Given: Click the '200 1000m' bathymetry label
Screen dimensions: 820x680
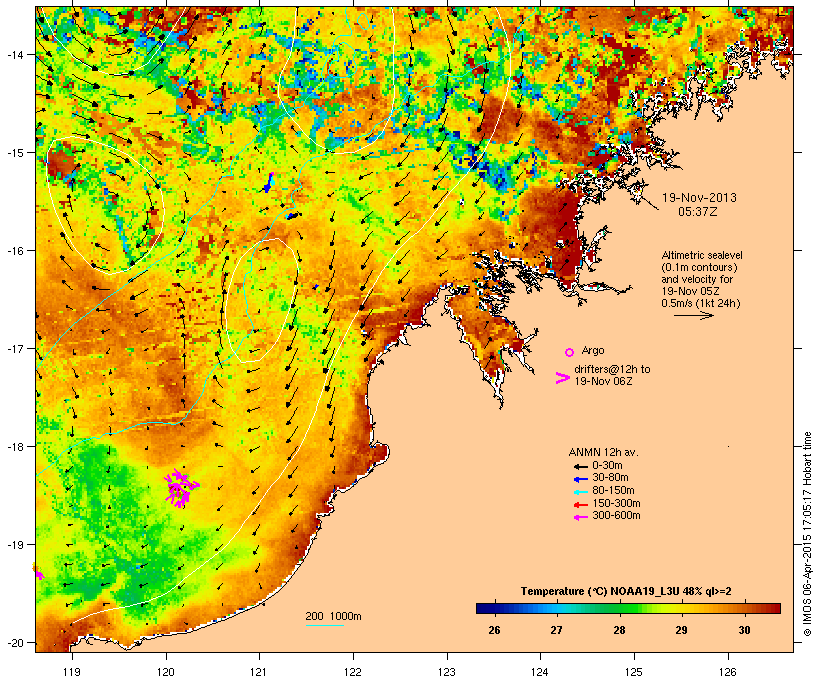Looking at the screenshot, I should (x=333, y=616).
